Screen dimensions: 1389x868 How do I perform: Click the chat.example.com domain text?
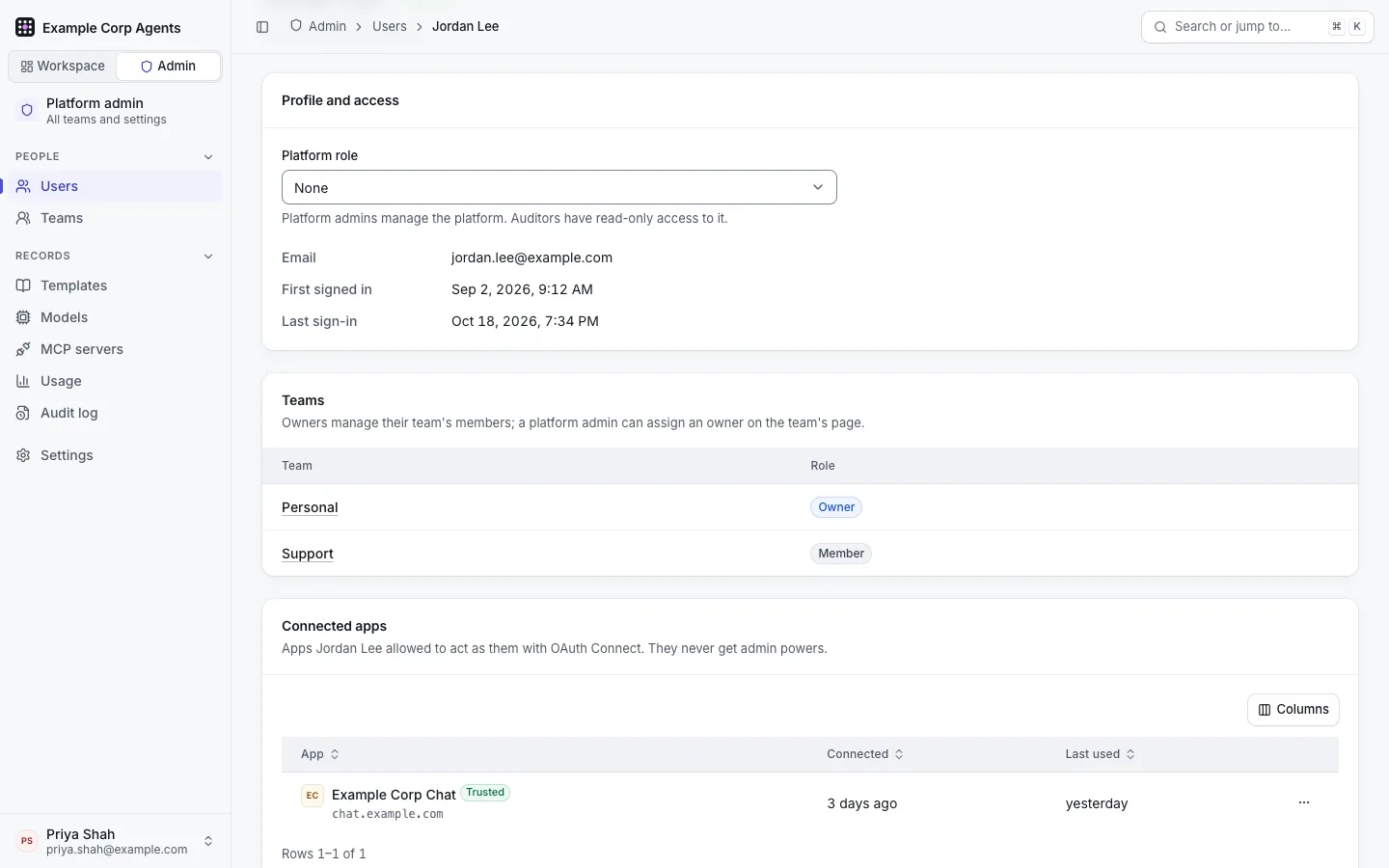(x=388, y=814)
